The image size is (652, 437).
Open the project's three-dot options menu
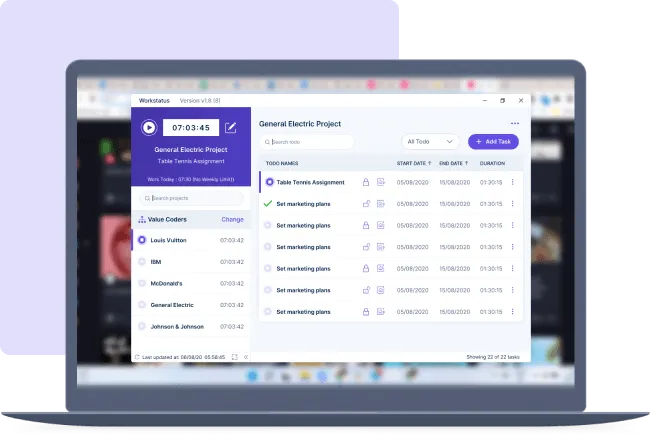coord(515,123)
